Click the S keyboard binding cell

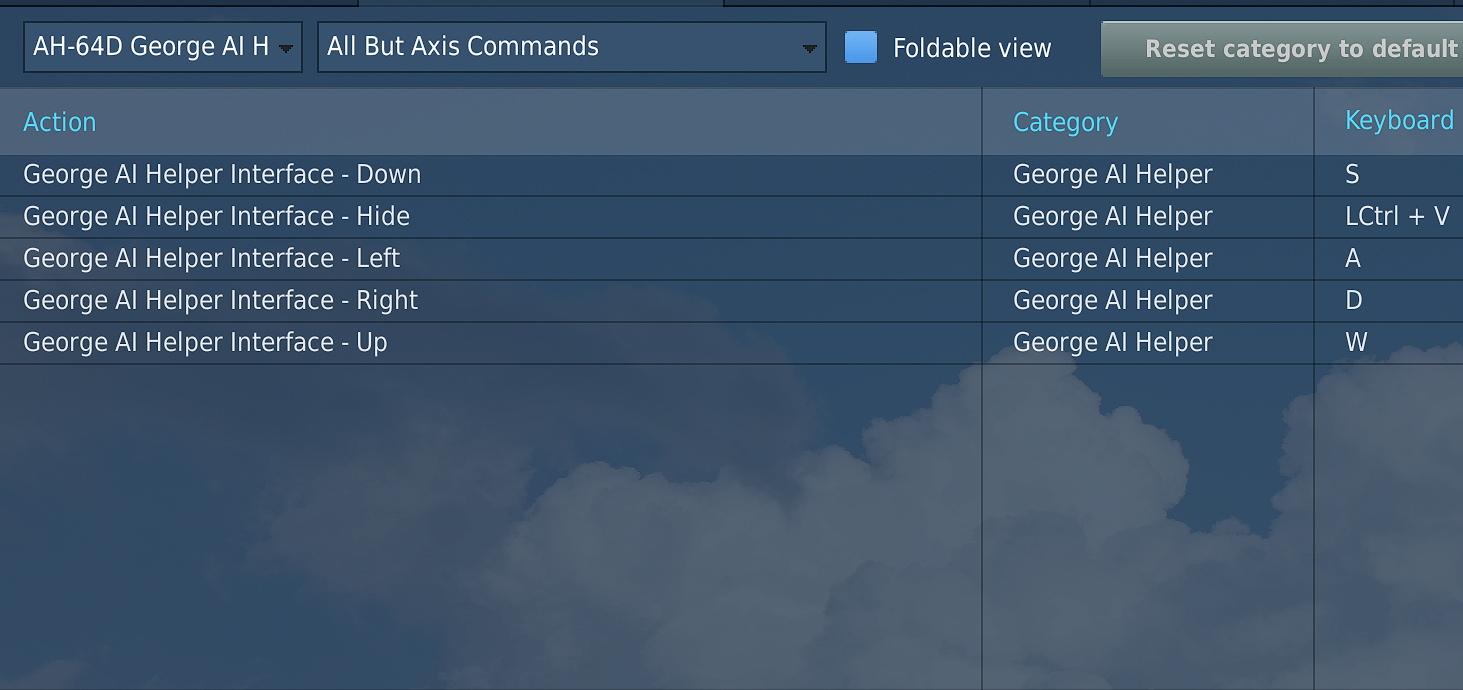click(1389, 175)
